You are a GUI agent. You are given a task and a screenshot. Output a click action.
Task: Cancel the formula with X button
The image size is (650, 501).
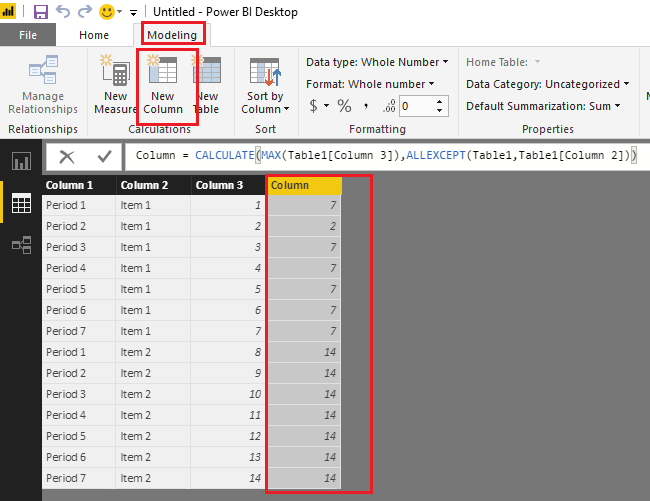tap(67, 157)
